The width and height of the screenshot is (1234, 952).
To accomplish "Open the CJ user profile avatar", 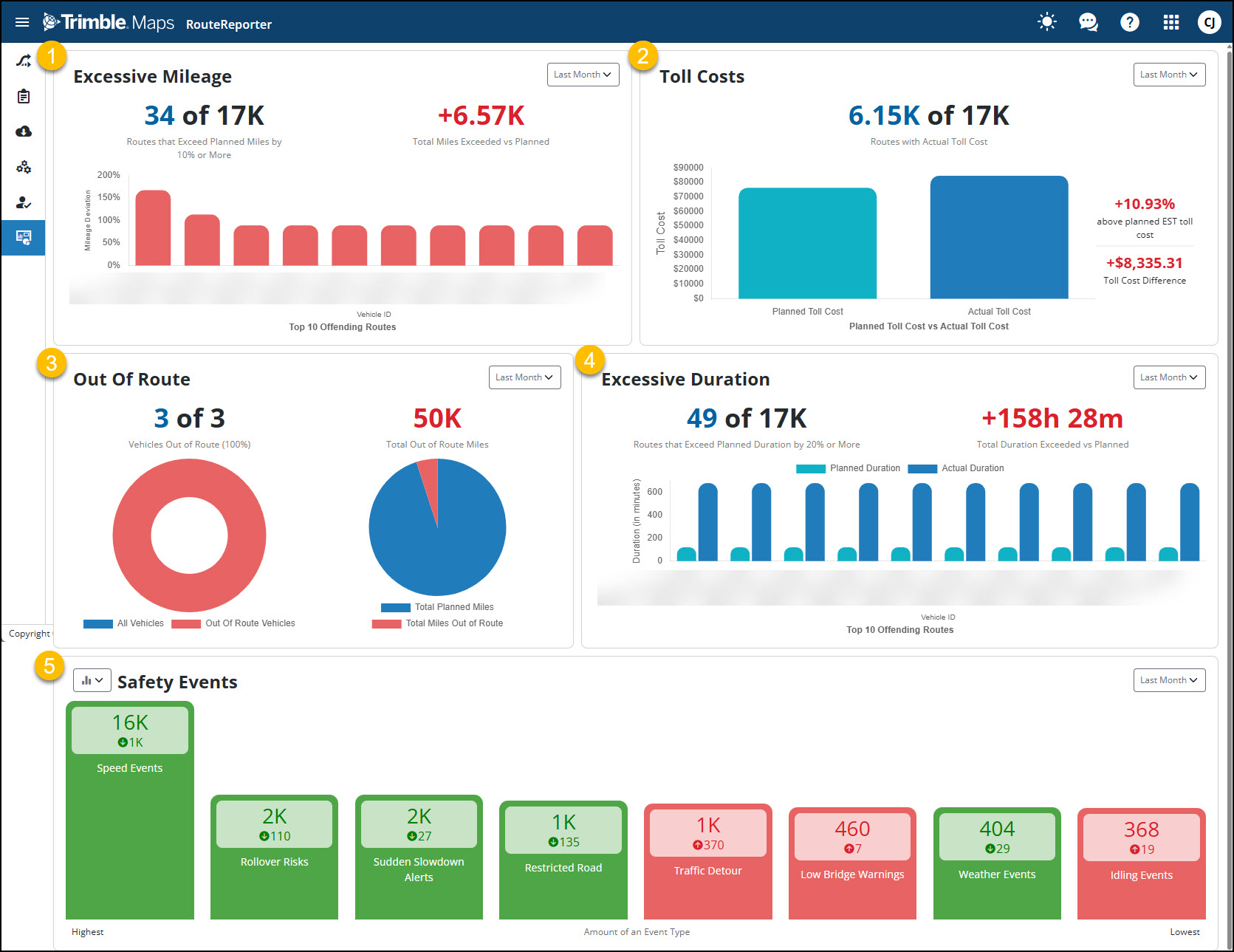I will [x=1210, y=22].
